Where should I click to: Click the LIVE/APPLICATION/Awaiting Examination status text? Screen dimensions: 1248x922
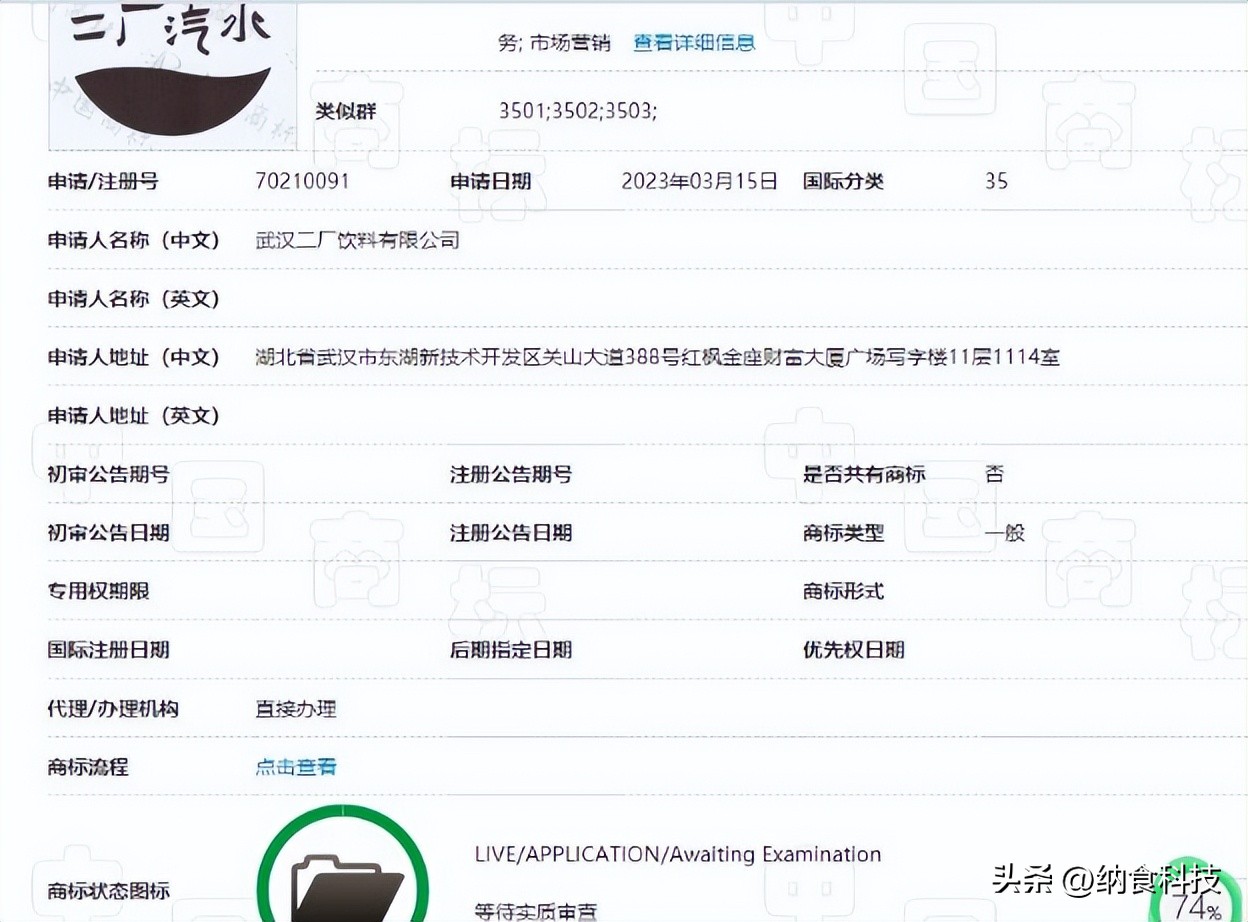677,855
